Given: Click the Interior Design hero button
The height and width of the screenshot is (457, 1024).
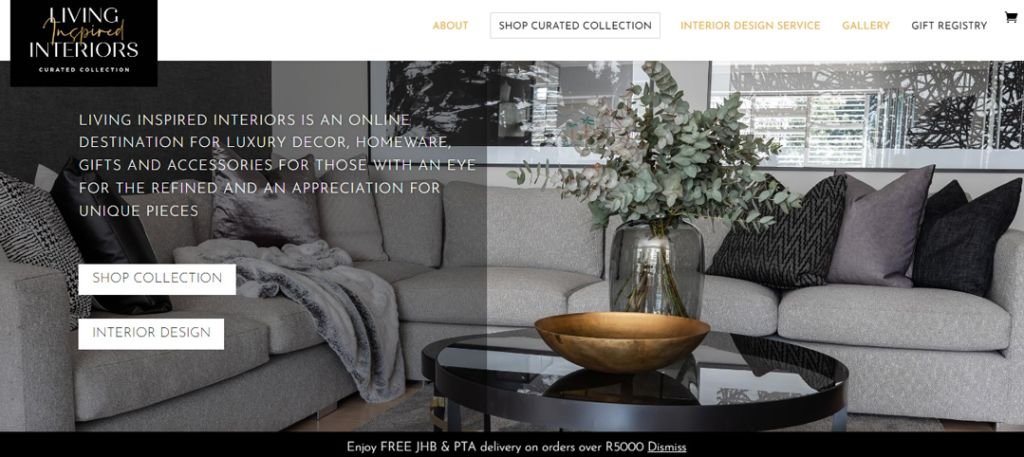Looking at the screenshot, I should click(x=151, y=334).
